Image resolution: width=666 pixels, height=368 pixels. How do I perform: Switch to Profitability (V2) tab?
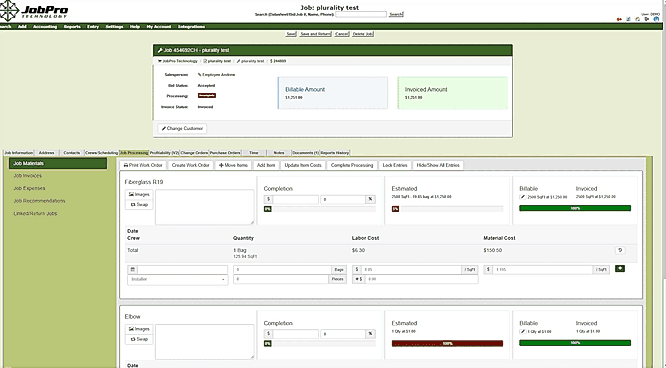164,153
